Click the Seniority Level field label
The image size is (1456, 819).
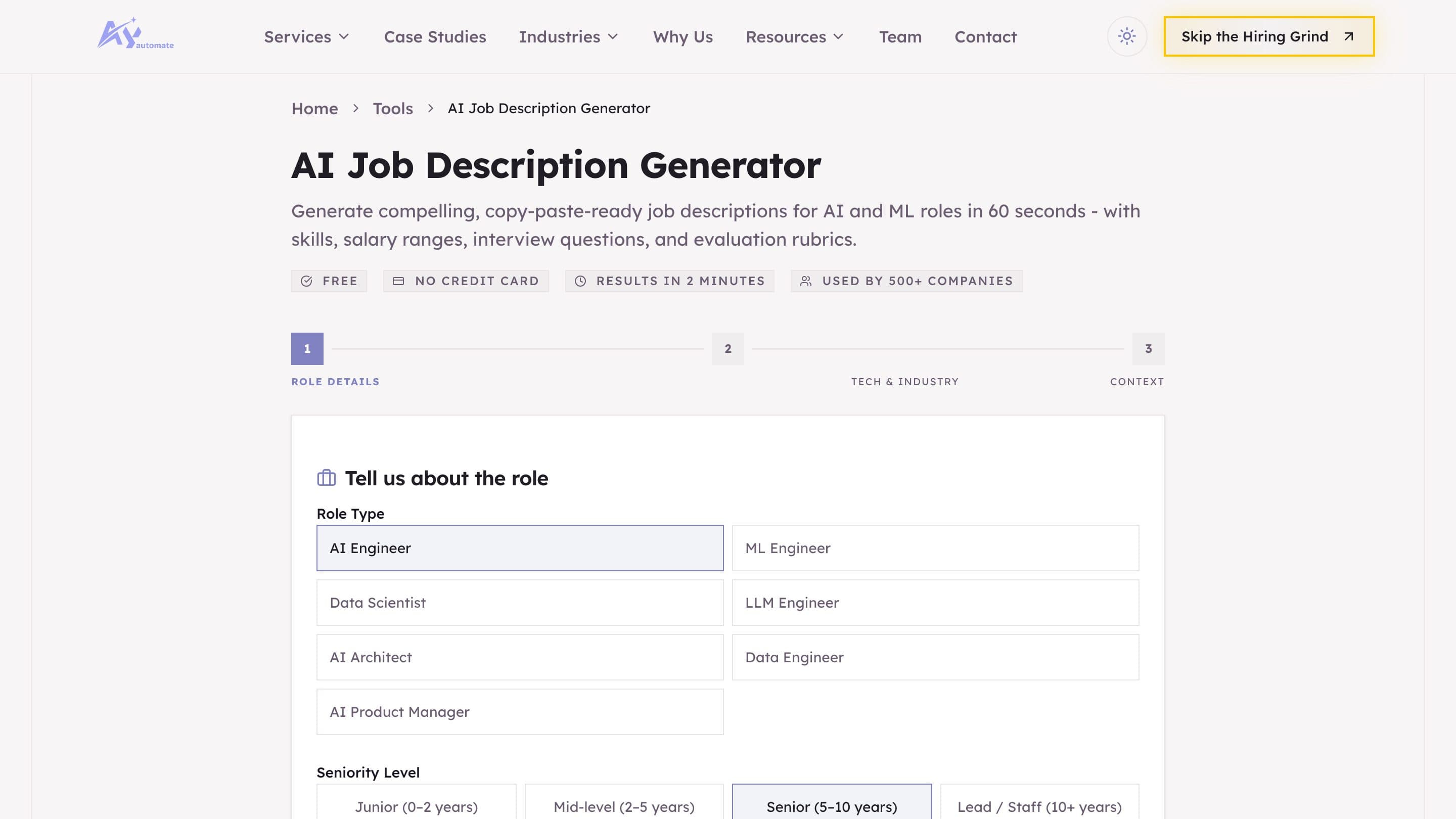(368, 772)
